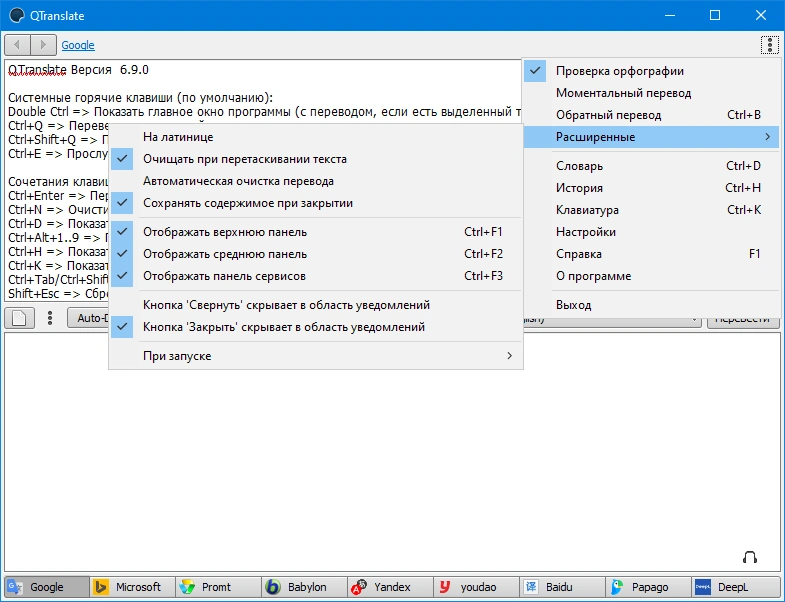Maximize the QTranslate window
Viewport: 785px width, 602px height.
point(715,16)
